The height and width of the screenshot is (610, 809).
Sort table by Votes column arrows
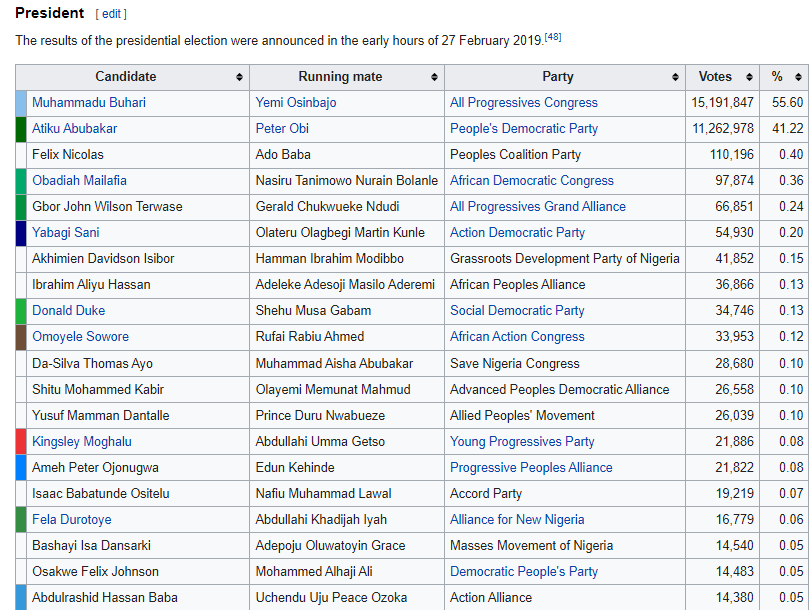click(749, 77)
